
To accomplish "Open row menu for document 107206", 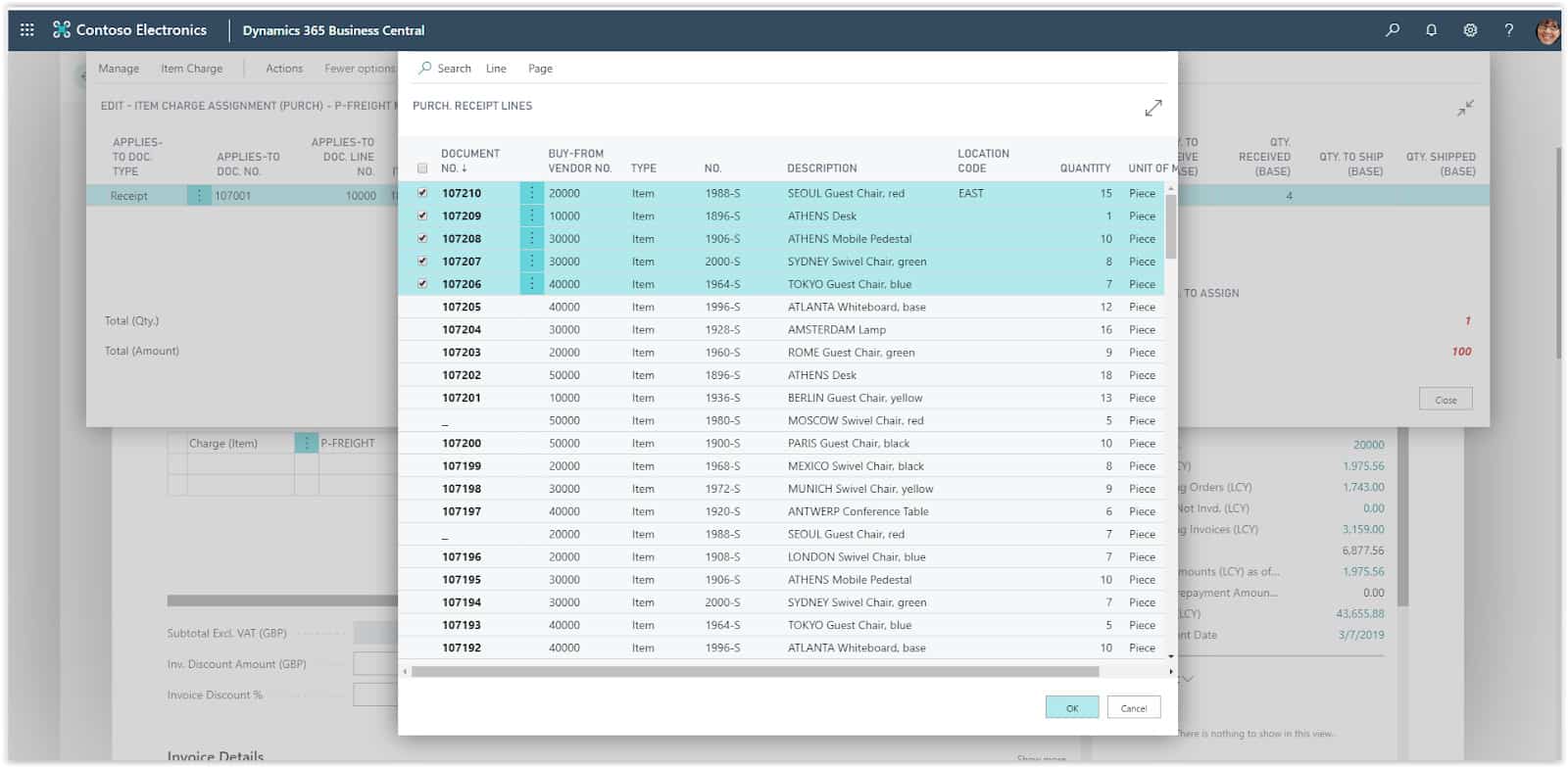I will [531, 284].
